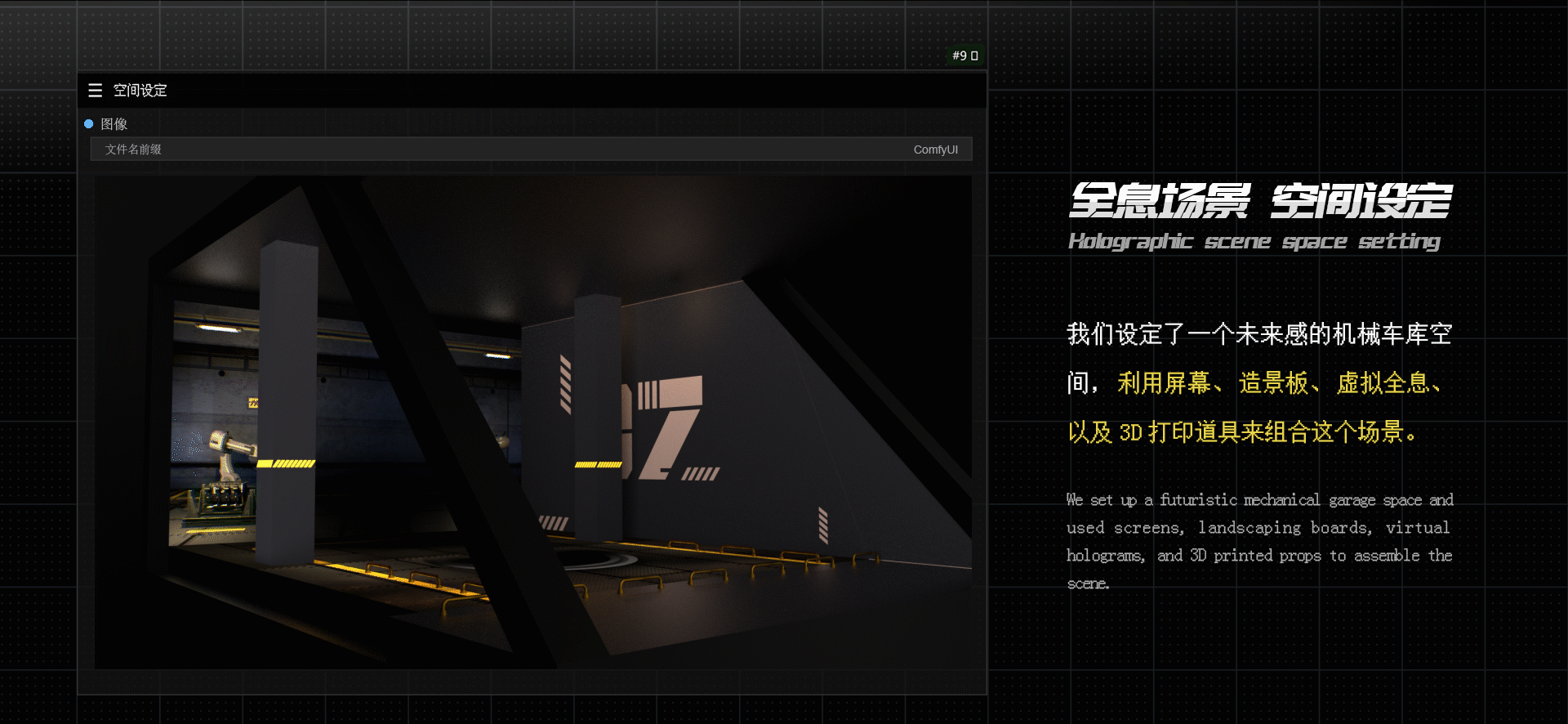
Task: Select the yellow text 利用屏幕、造景板、虚拟全息
Action: click(x=1272, y=382)
